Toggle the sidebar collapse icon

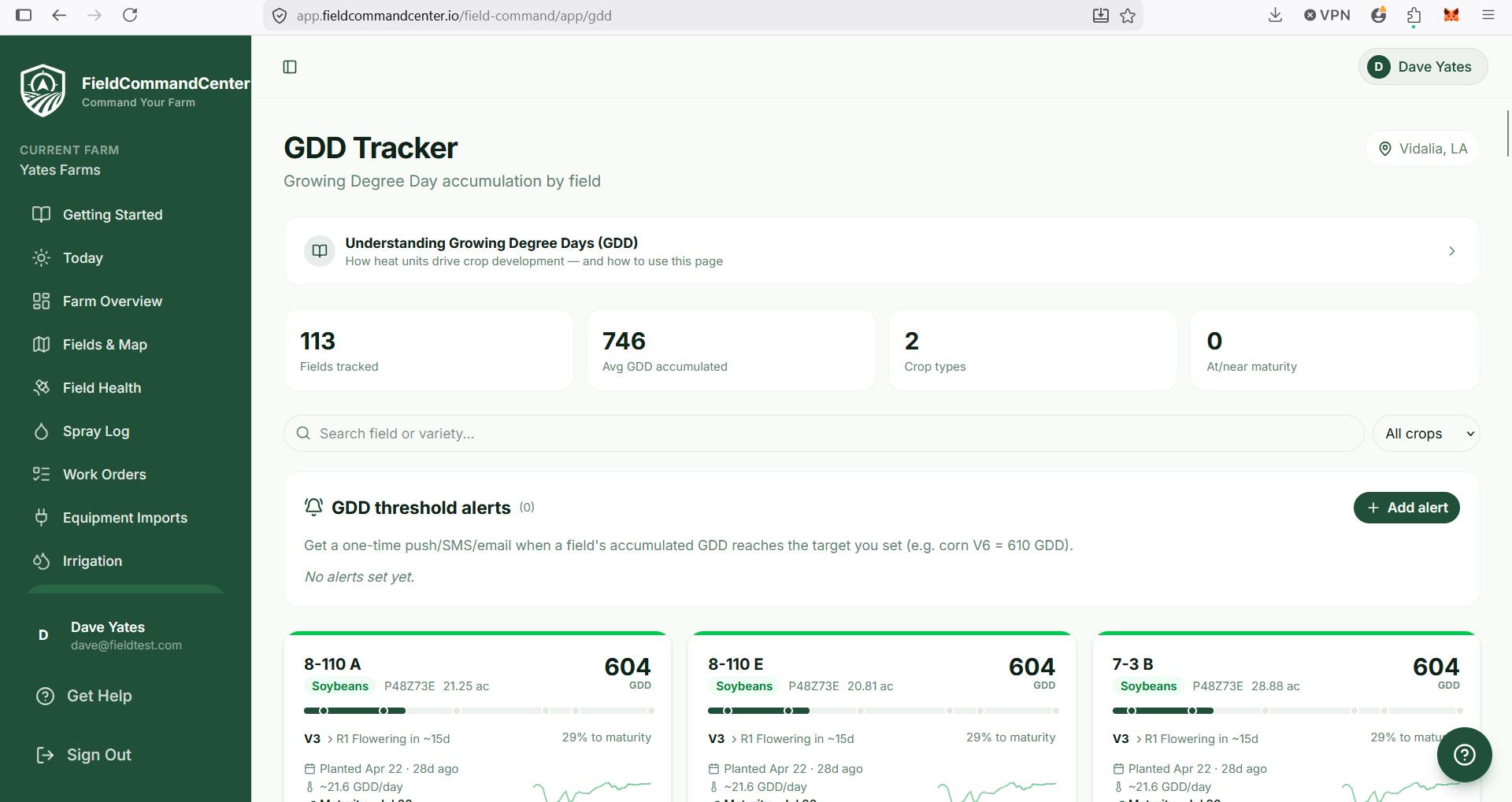(290, 67)
